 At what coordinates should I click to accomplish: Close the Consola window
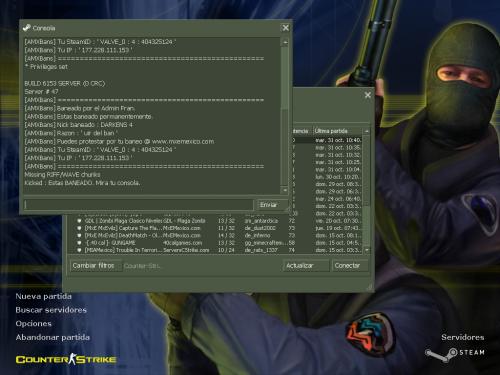(x=286, y=28)
